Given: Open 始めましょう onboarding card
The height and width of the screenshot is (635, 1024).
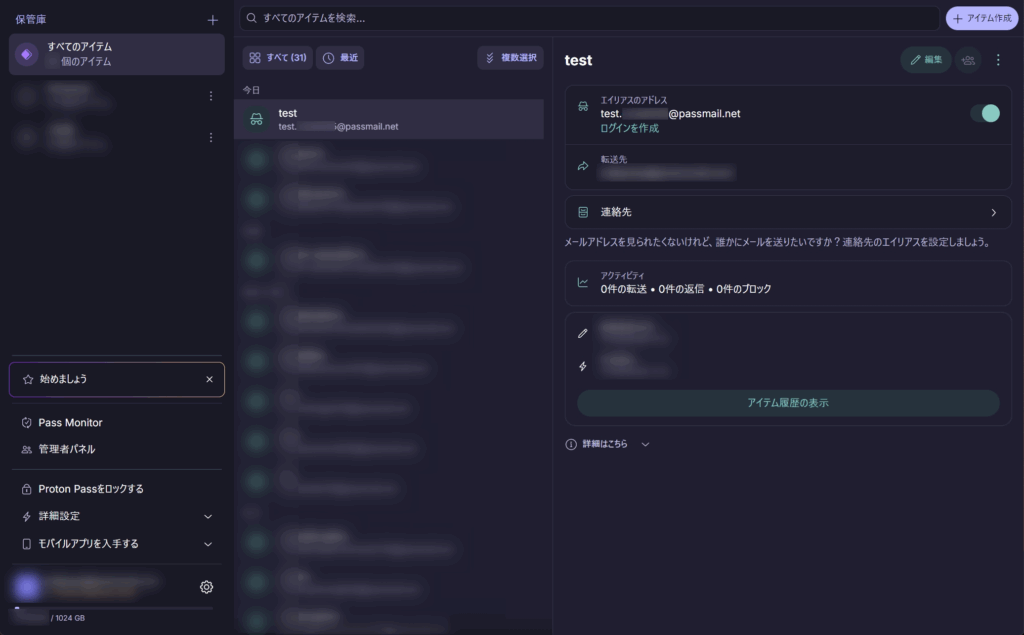Looking at the screenshot, I should pyautogui.click(x=117, y=380).
